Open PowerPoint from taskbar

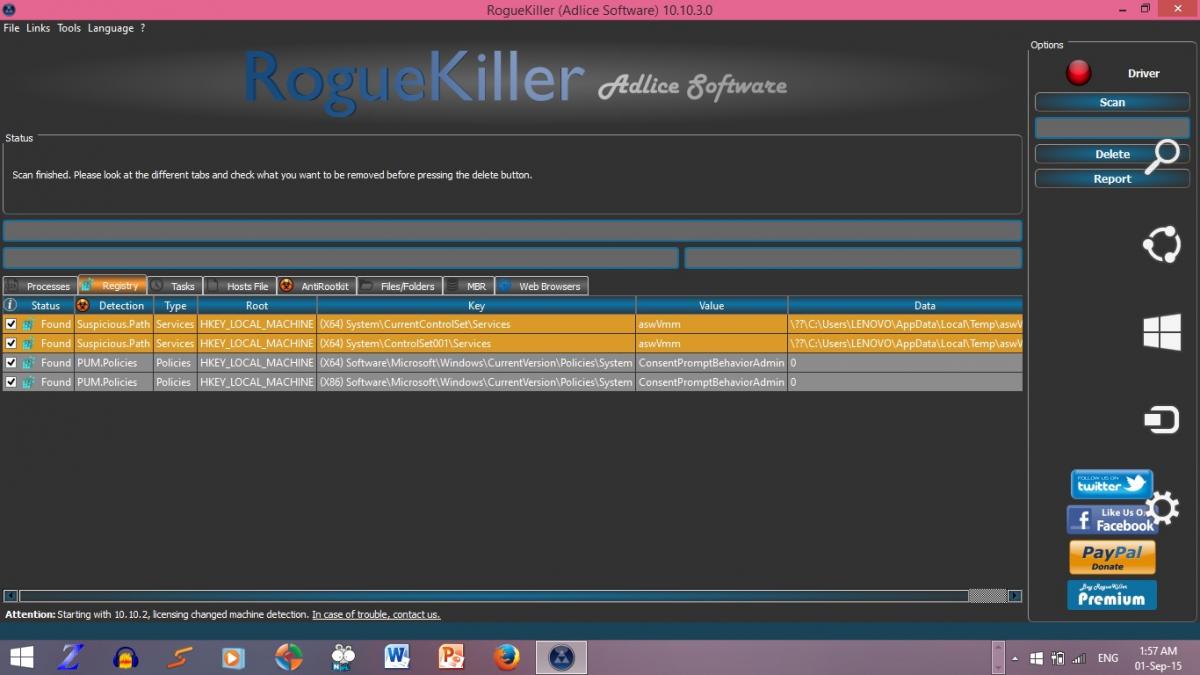tap(452, 657)
